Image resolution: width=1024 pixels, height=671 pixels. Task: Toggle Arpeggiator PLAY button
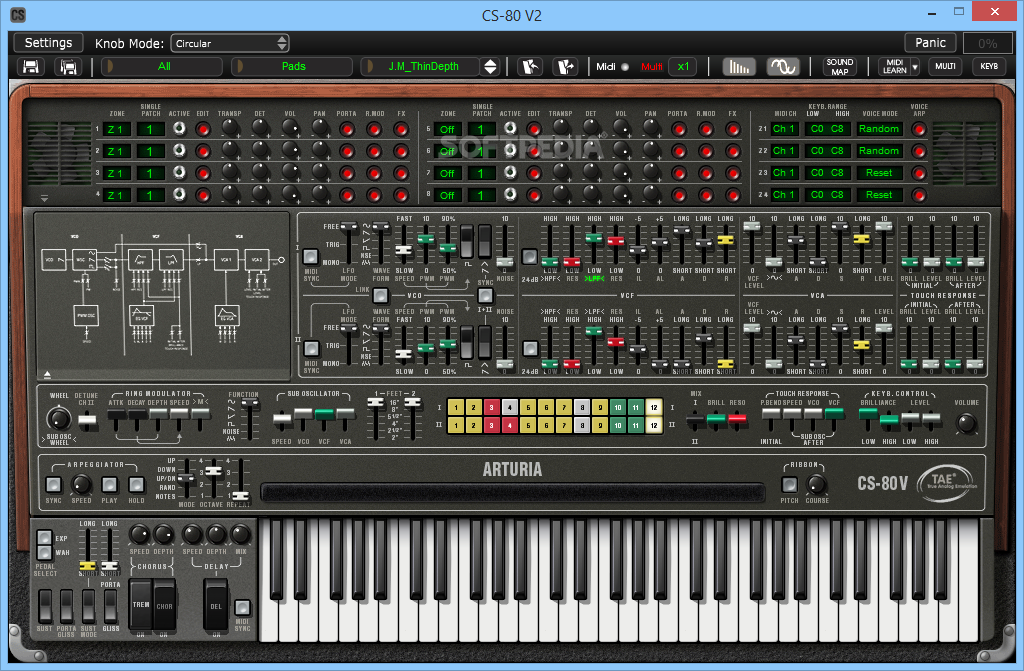coord(109,485)
